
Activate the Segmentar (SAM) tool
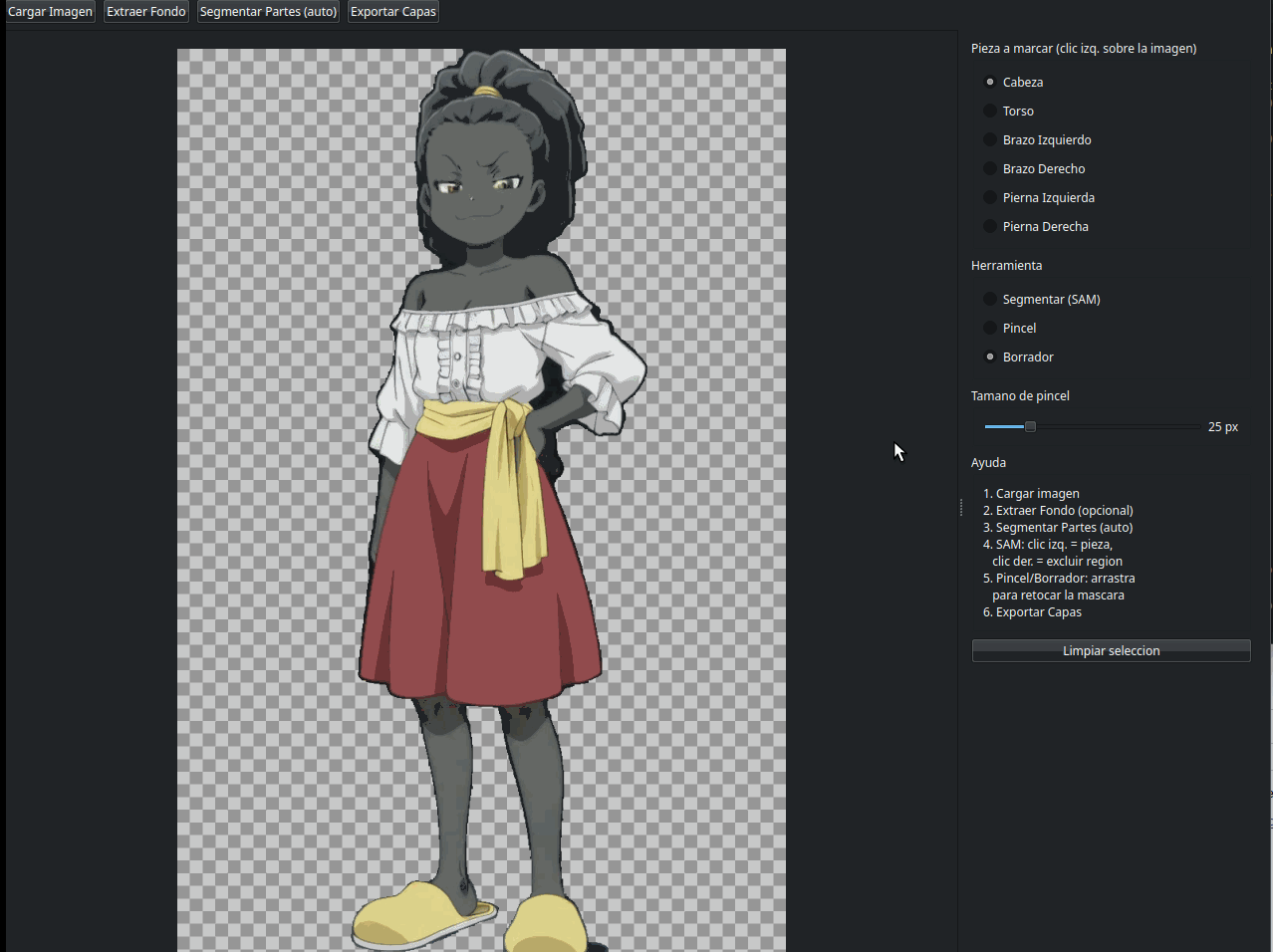1042,299
